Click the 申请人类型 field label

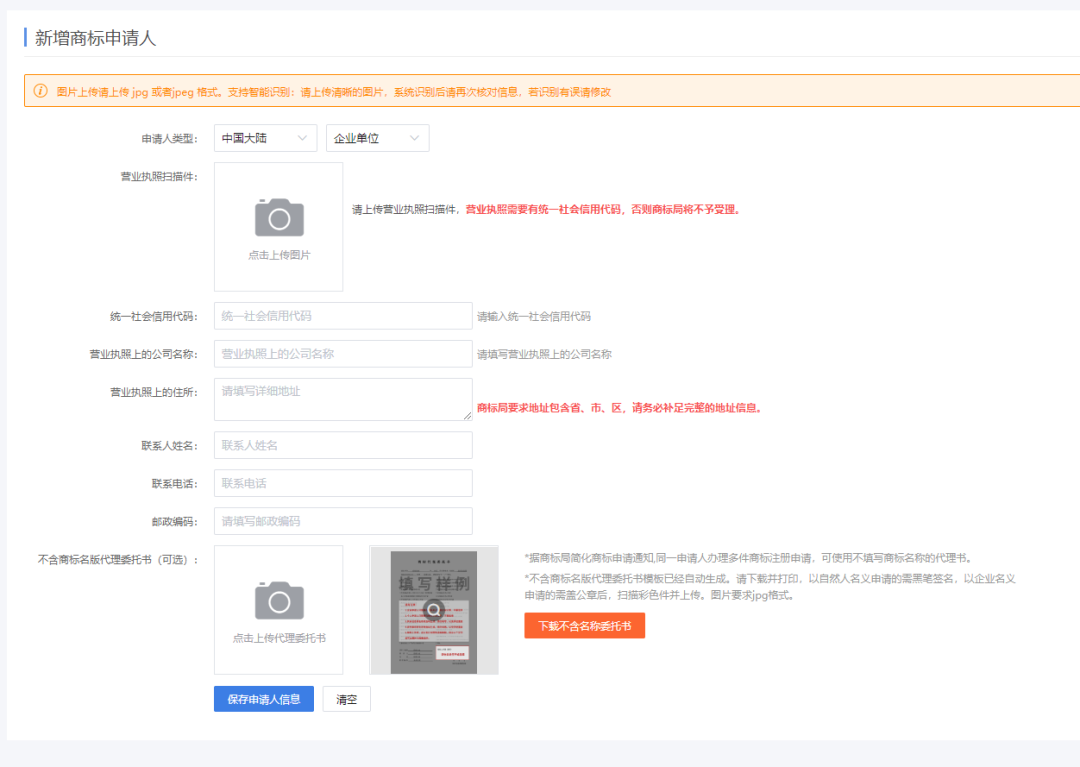[169, 138]
